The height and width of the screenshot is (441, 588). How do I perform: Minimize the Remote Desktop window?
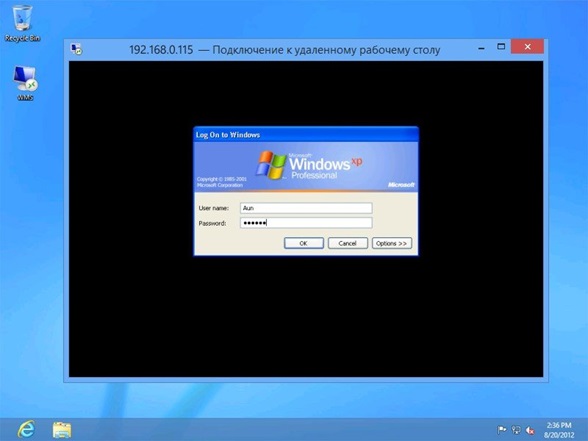pos(482,48)
